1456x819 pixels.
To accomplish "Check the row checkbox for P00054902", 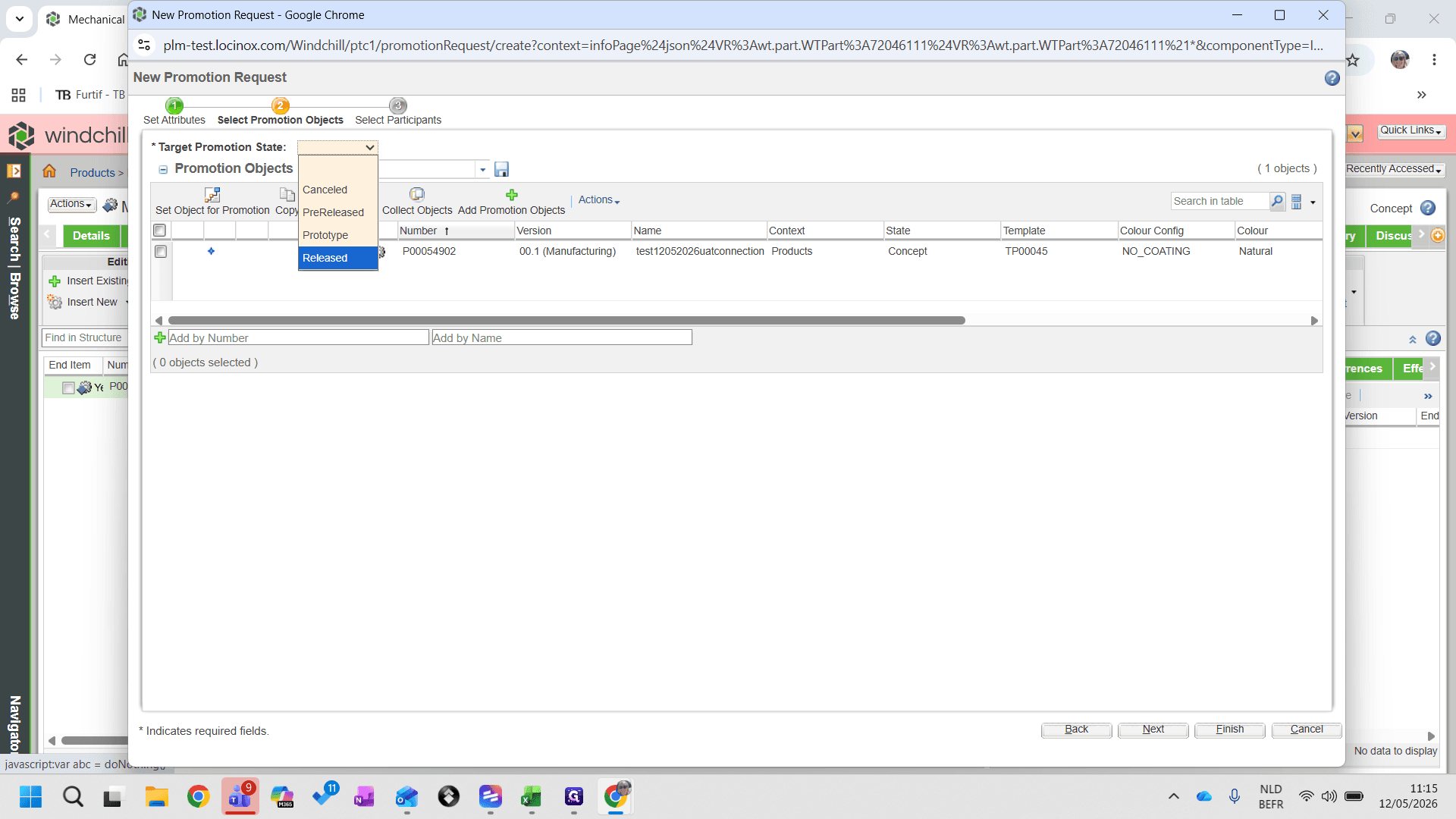I will [161, 251].
